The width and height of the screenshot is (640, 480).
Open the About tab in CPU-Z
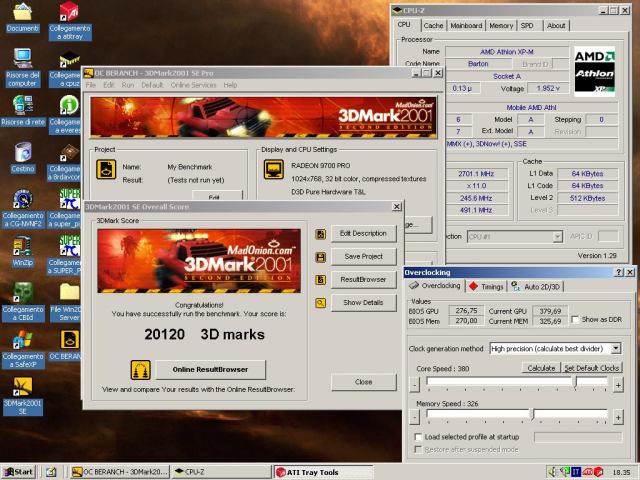pyautogui.click(x=556, y=26)
